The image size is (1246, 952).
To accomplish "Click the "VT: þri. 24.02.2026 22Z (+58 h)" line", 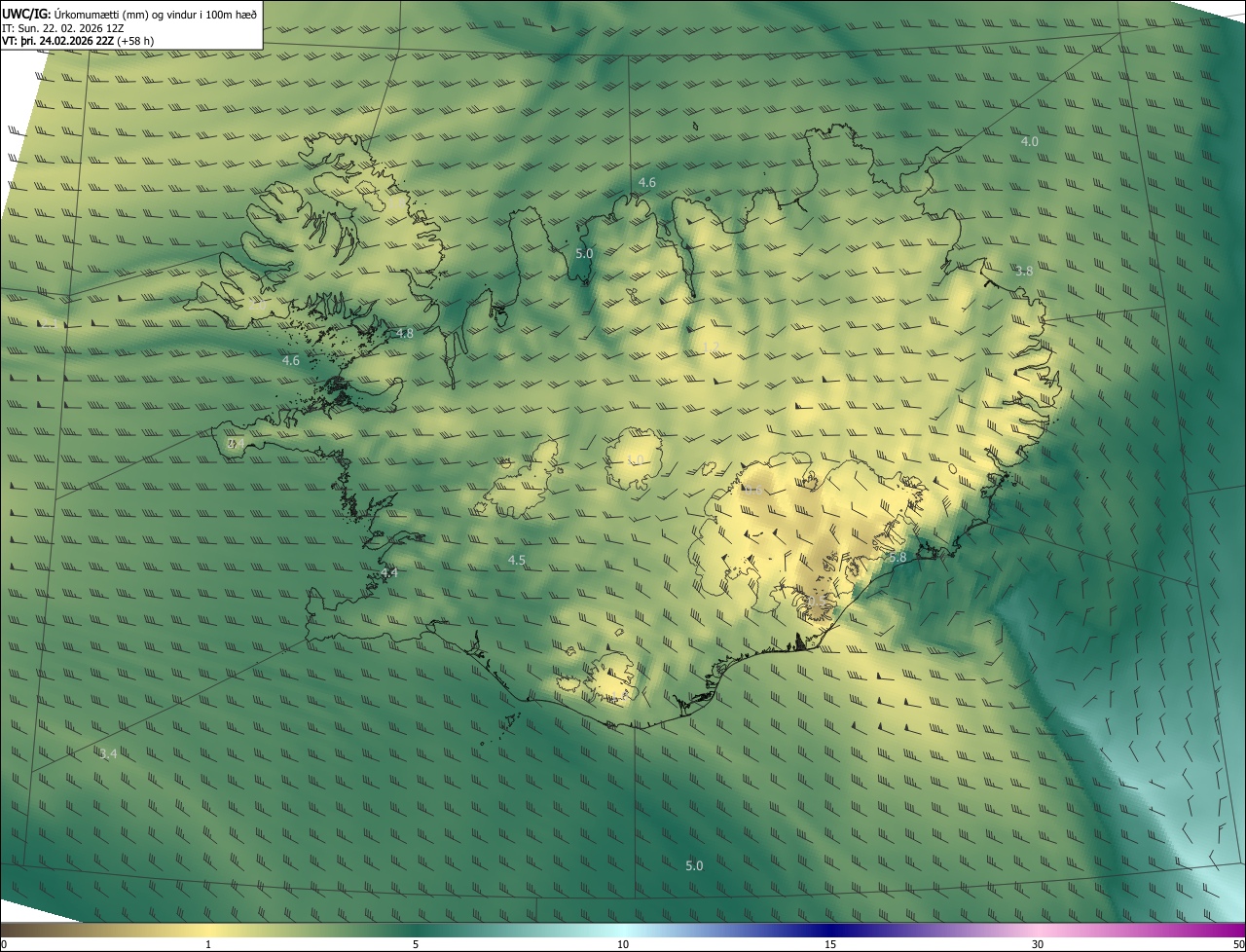I will 78,41.
